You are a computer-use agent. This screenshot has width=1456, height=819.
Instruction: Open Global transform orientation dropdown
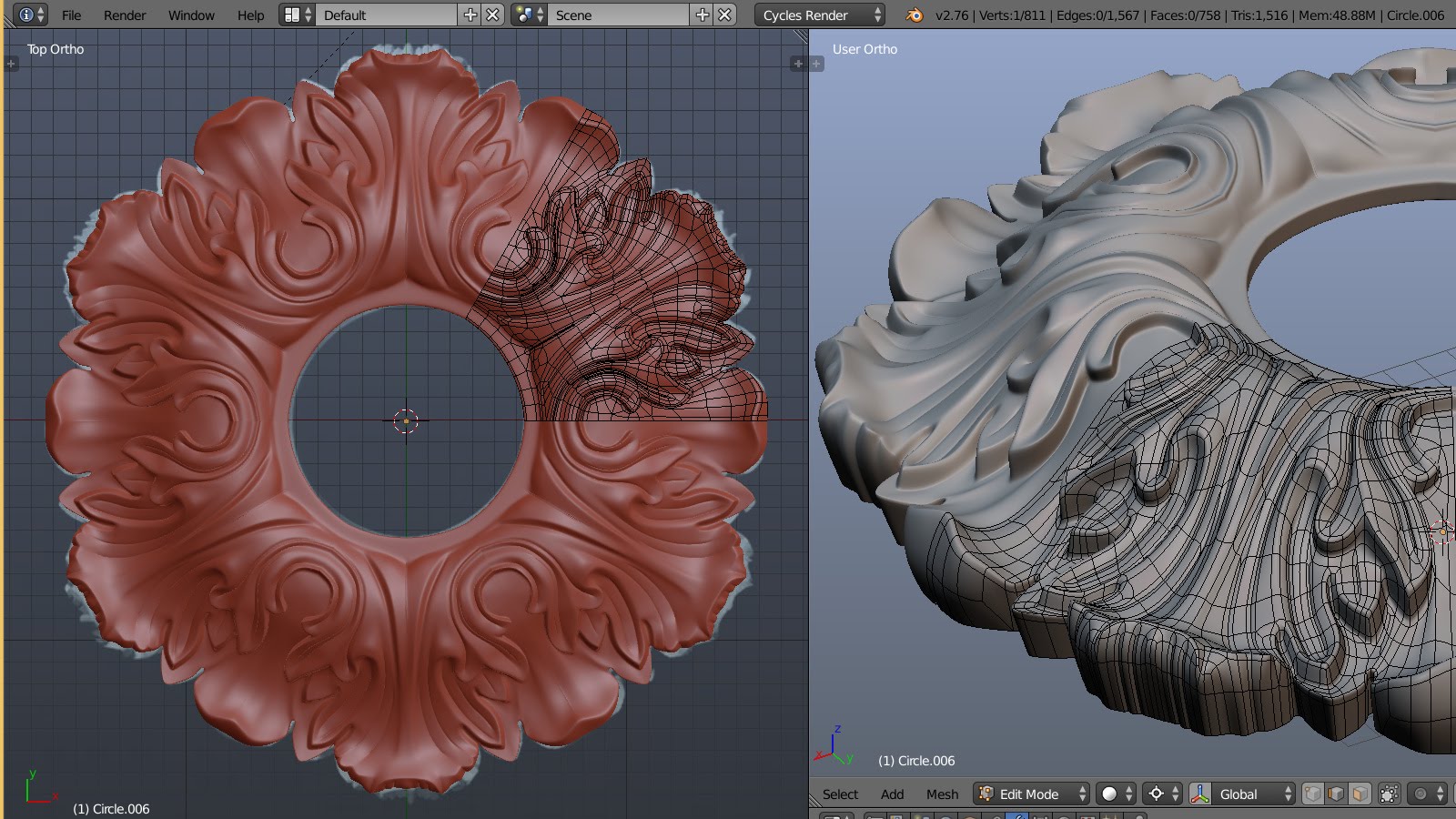(1254, 794)
